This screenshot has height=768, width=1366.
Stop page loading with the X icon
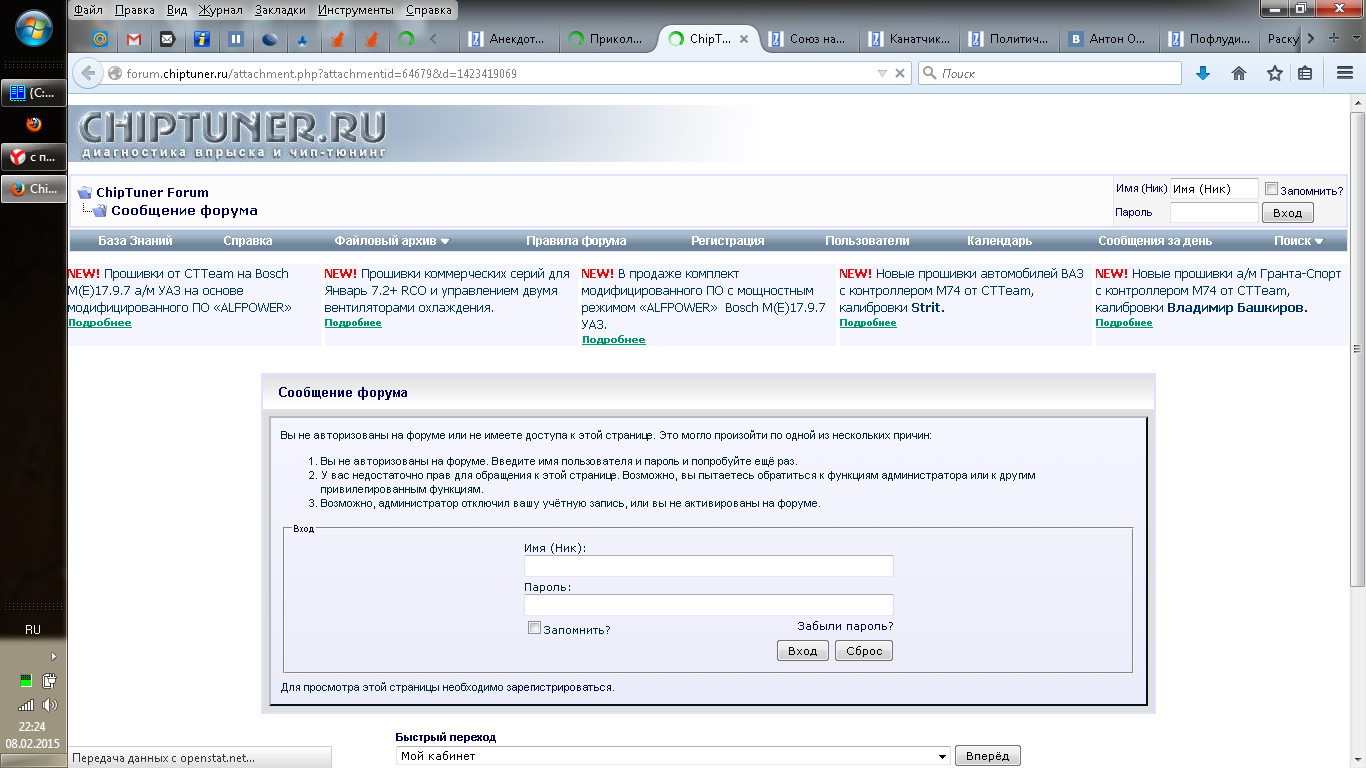point(900,73)
